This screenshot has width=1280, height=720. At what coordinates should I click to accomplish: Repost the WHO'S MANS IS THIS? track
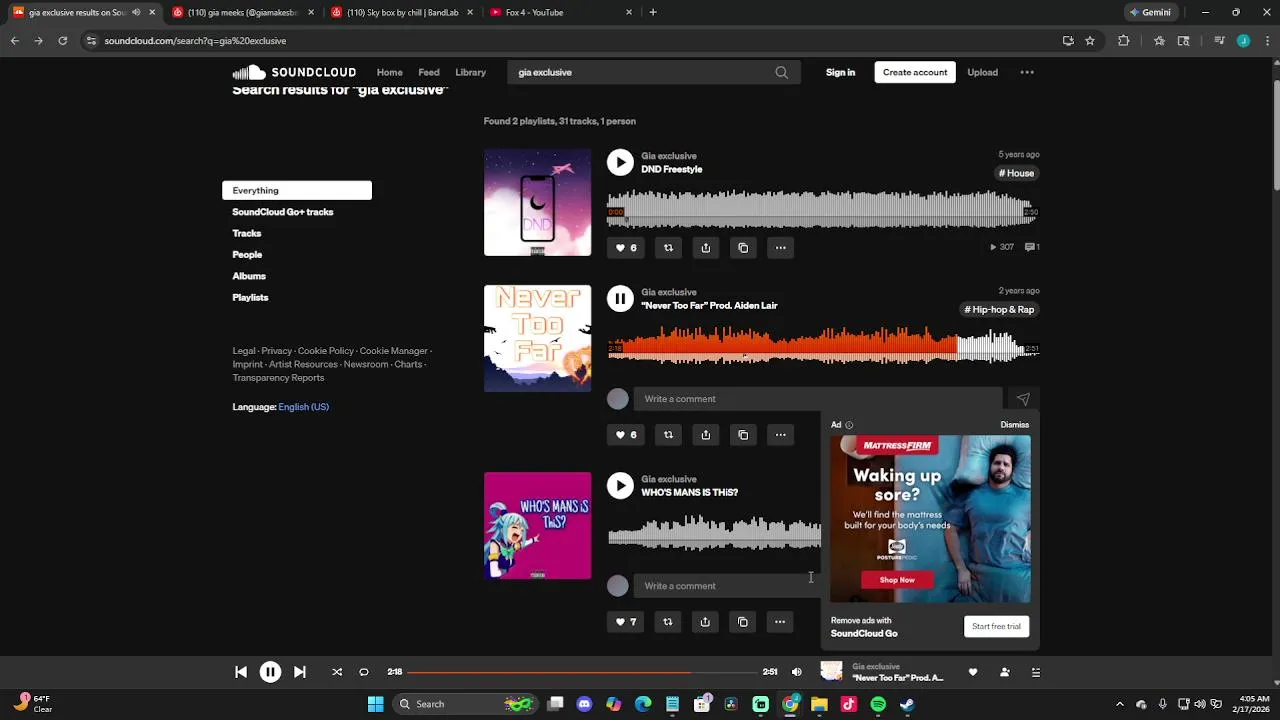pyautogui.click(x=668, y=622)
